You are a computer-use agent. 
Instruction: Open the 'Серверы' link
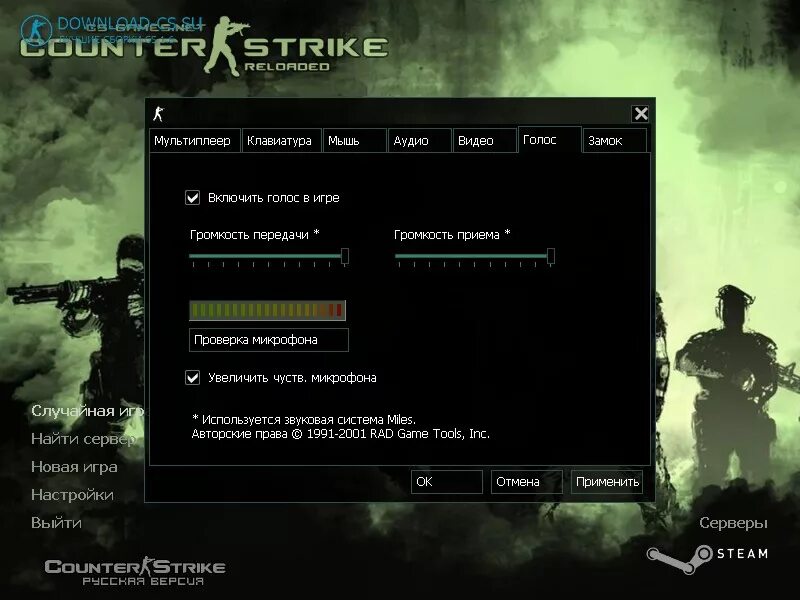click(x=734, y=523)
